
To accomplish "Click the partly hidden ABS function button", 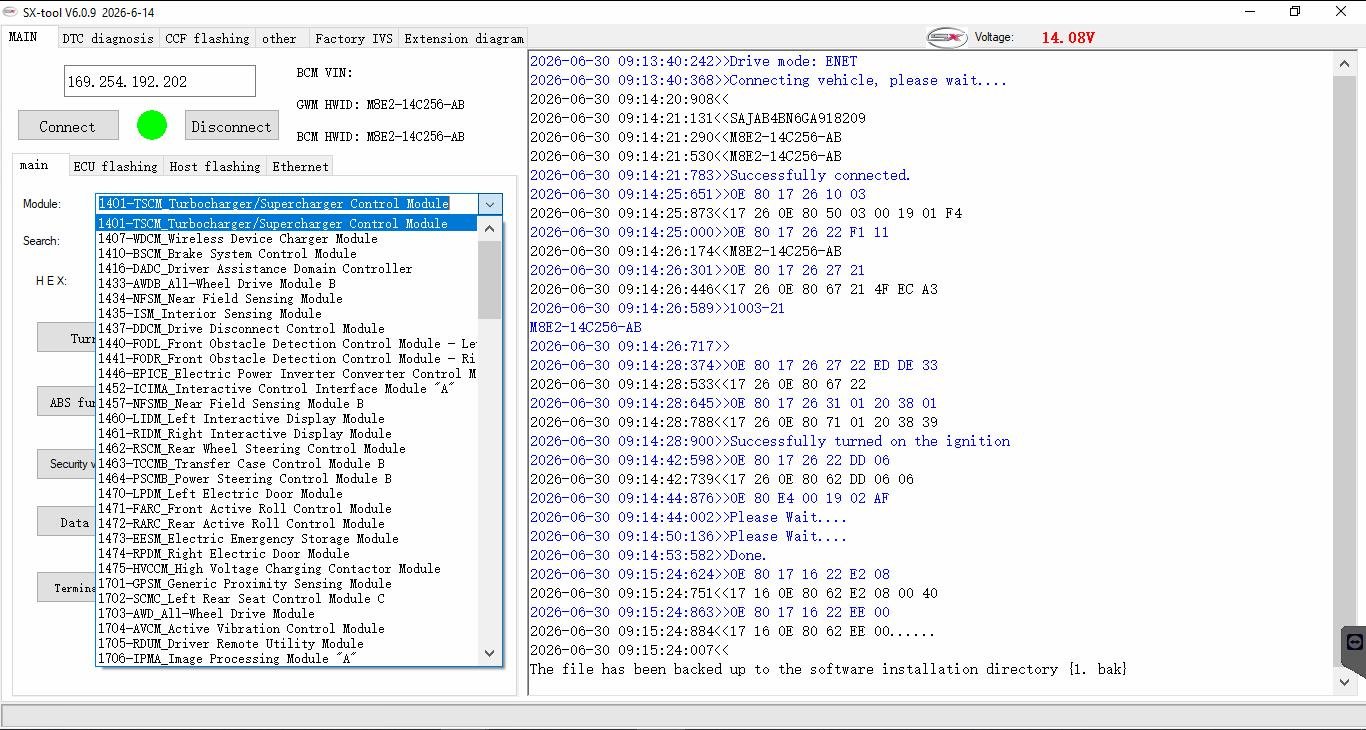I will [x=67, y=402].
